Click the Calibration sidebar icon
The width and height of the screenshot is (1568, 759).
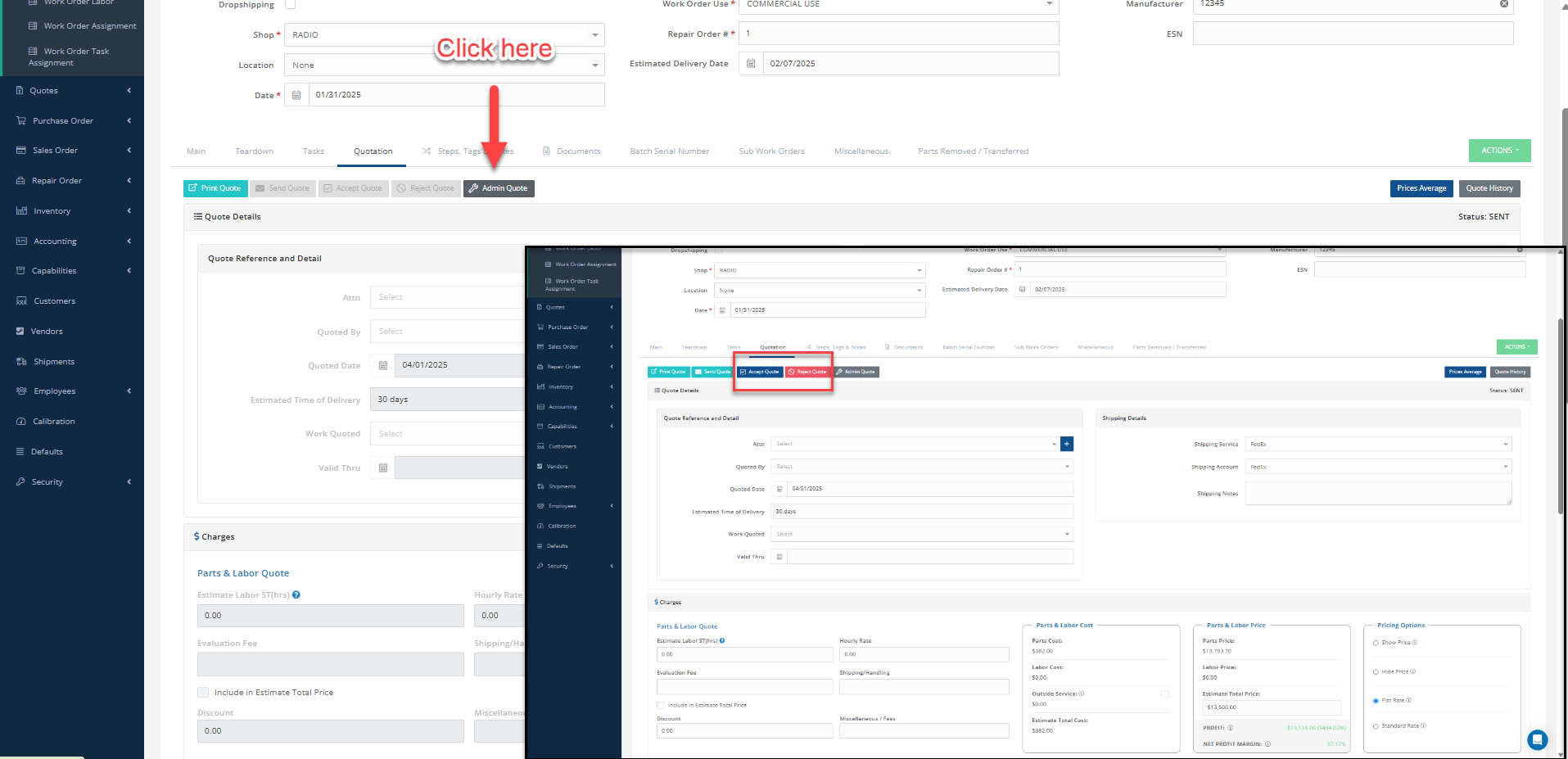[x=21, y=422]
